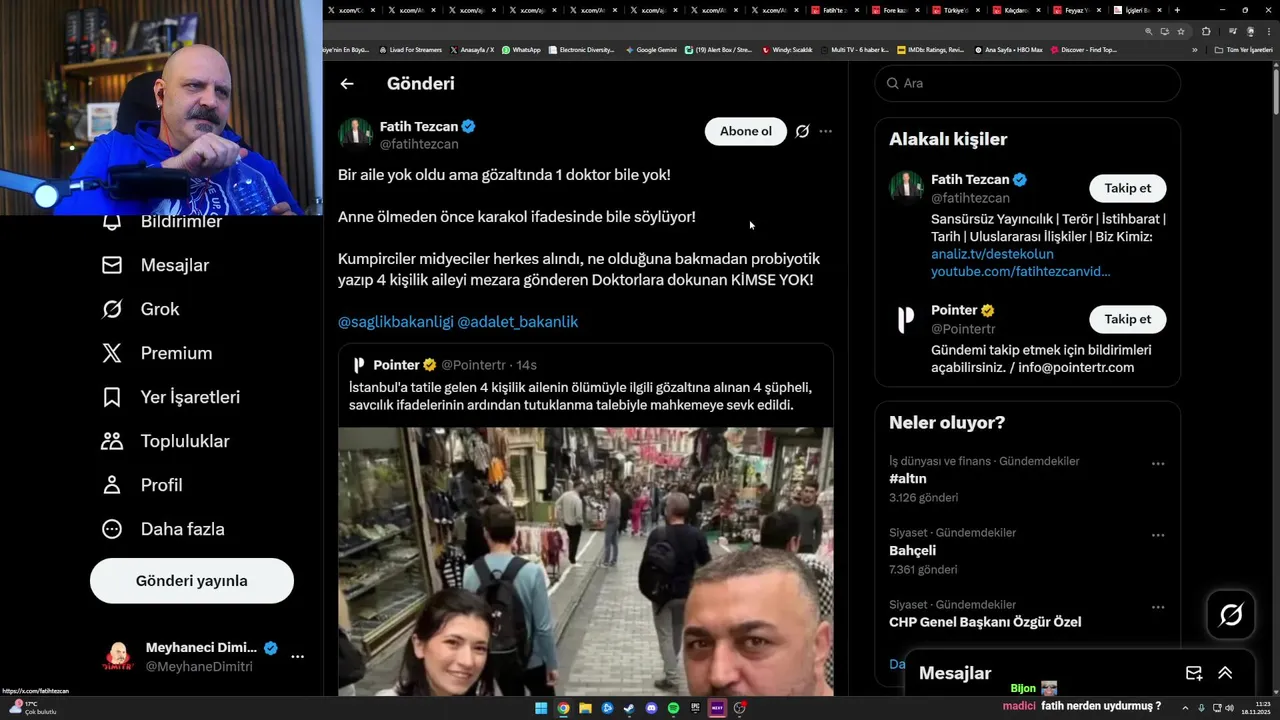The width and height of the screenshot is (1280, 720).
Task: Show hidden system tray icons chevron
Action: (1185, 708)
